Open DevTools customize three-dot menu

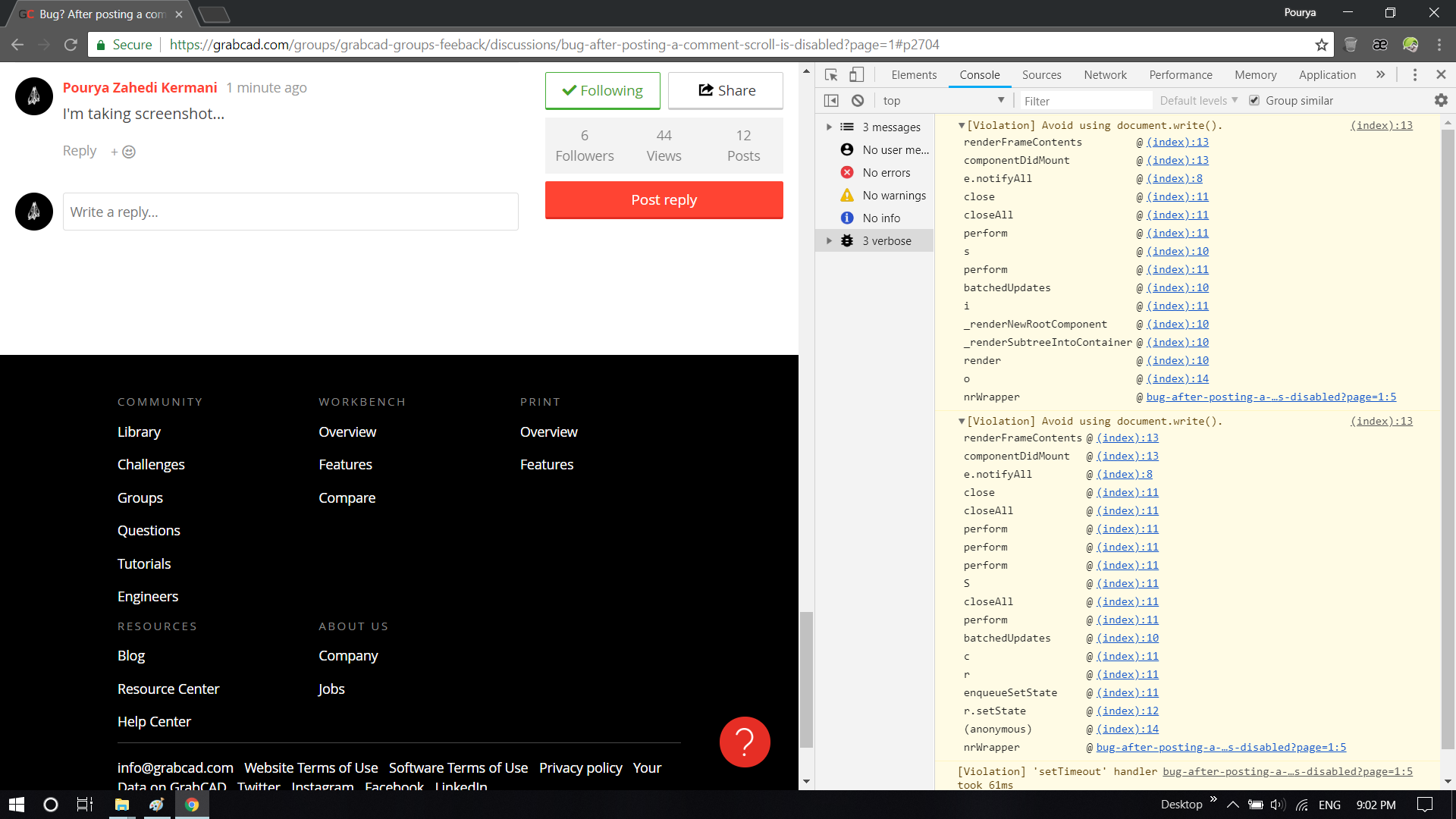pyautogui.click(x=1414, y=74)
